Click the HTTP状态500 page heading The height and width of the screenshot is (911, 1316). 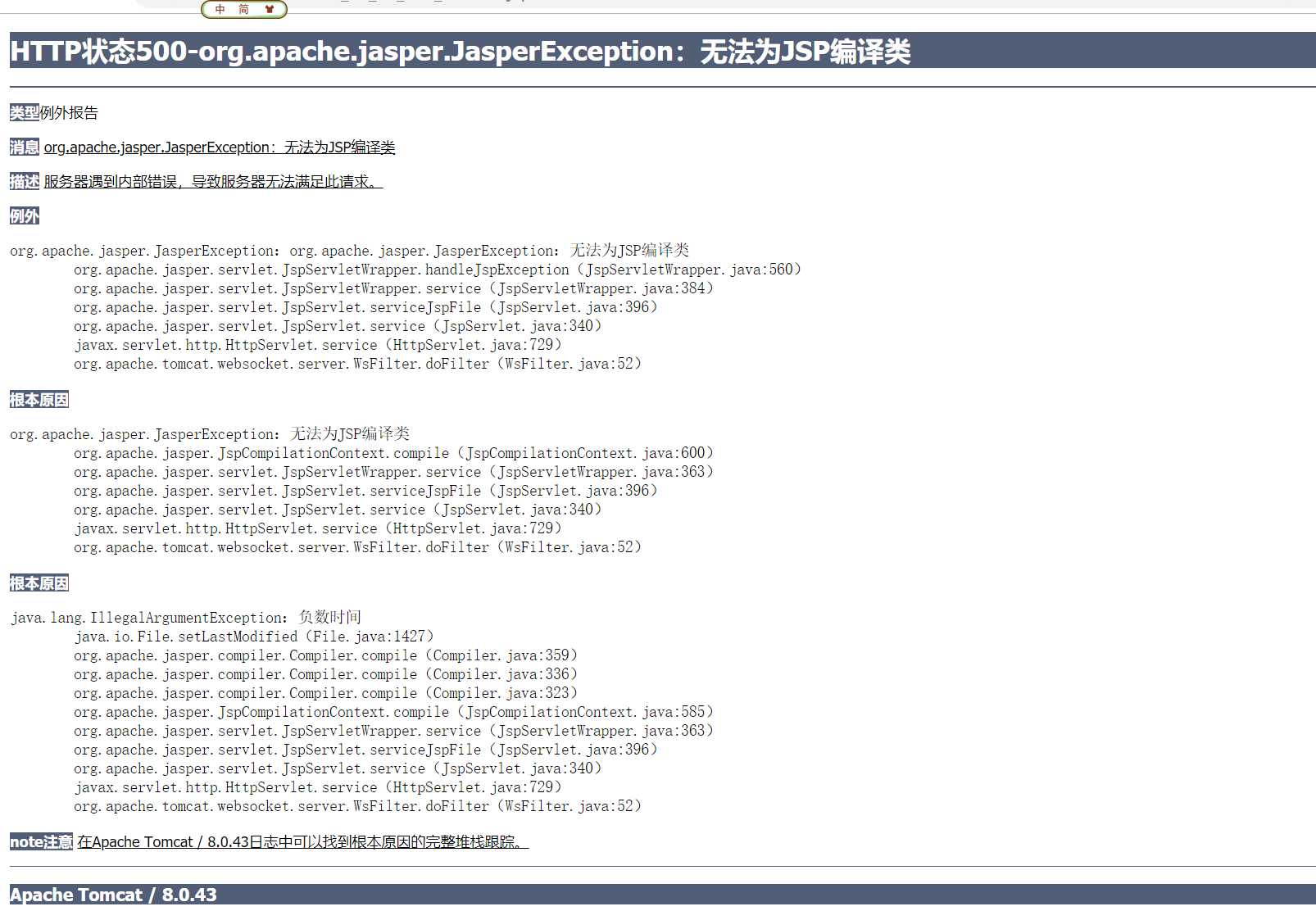pos(460,52)
